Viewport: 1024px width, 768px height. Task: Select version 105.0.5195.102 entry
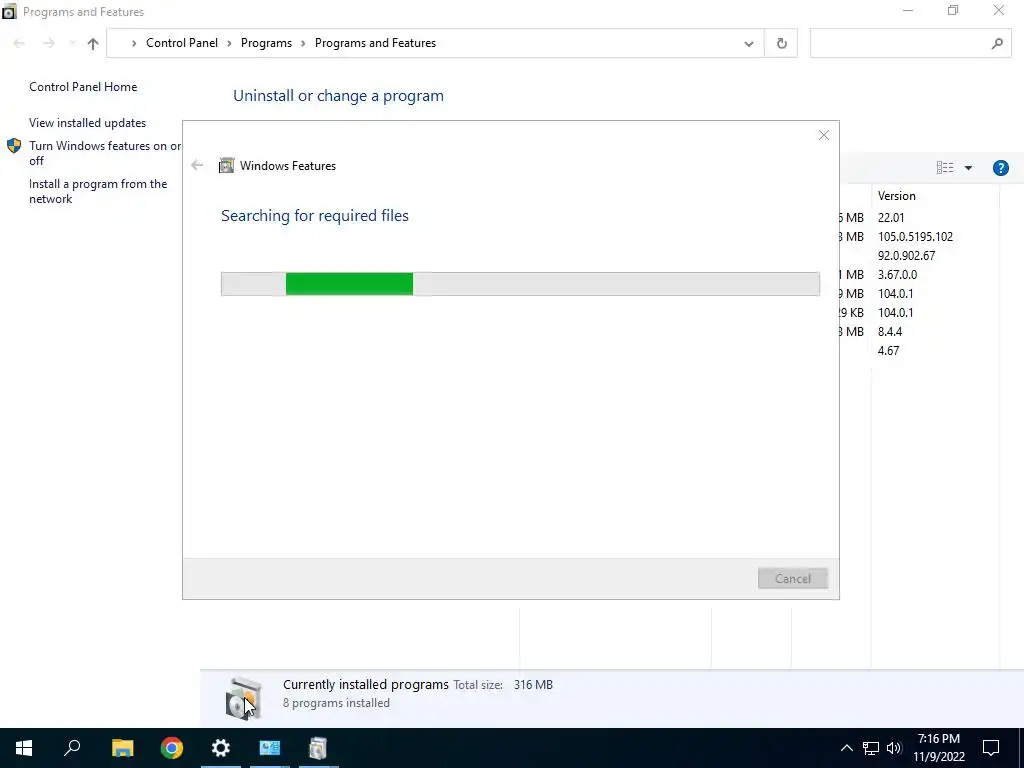click(x=915, y=236)
